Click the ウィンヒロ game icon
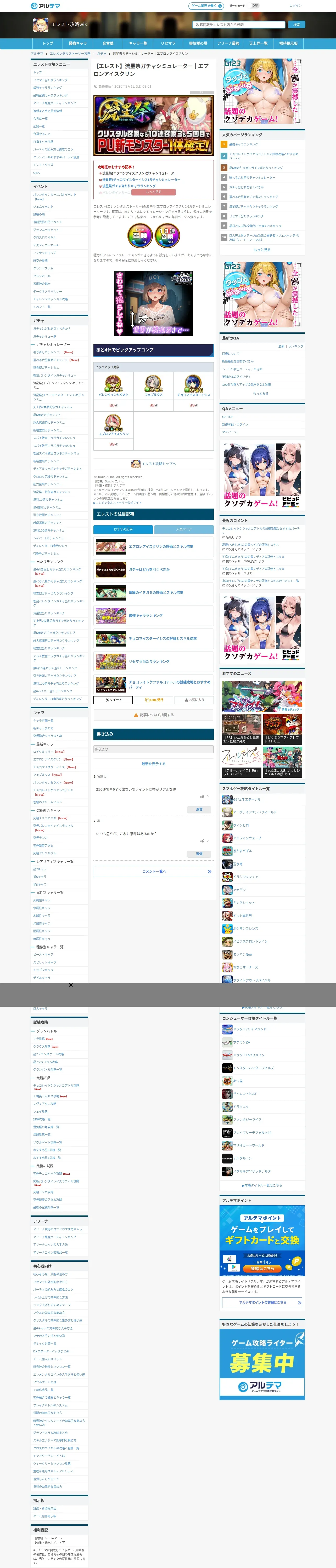336x1568 pixels. tap(227, 825)
